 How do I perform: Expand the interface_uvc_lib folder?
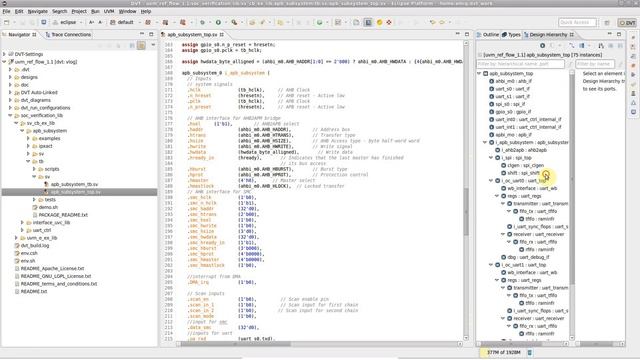[x=22, y=223]
